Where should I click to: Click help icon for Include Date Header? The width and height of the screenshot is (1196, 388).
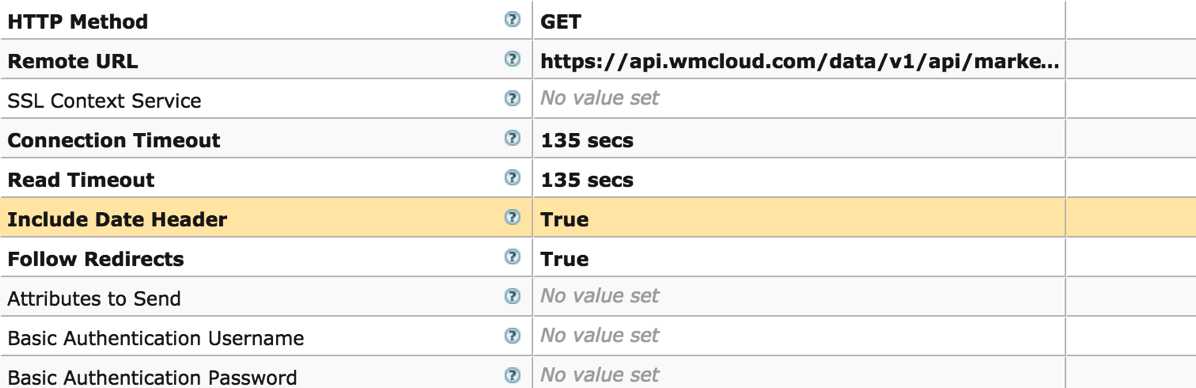pos(513,217)
